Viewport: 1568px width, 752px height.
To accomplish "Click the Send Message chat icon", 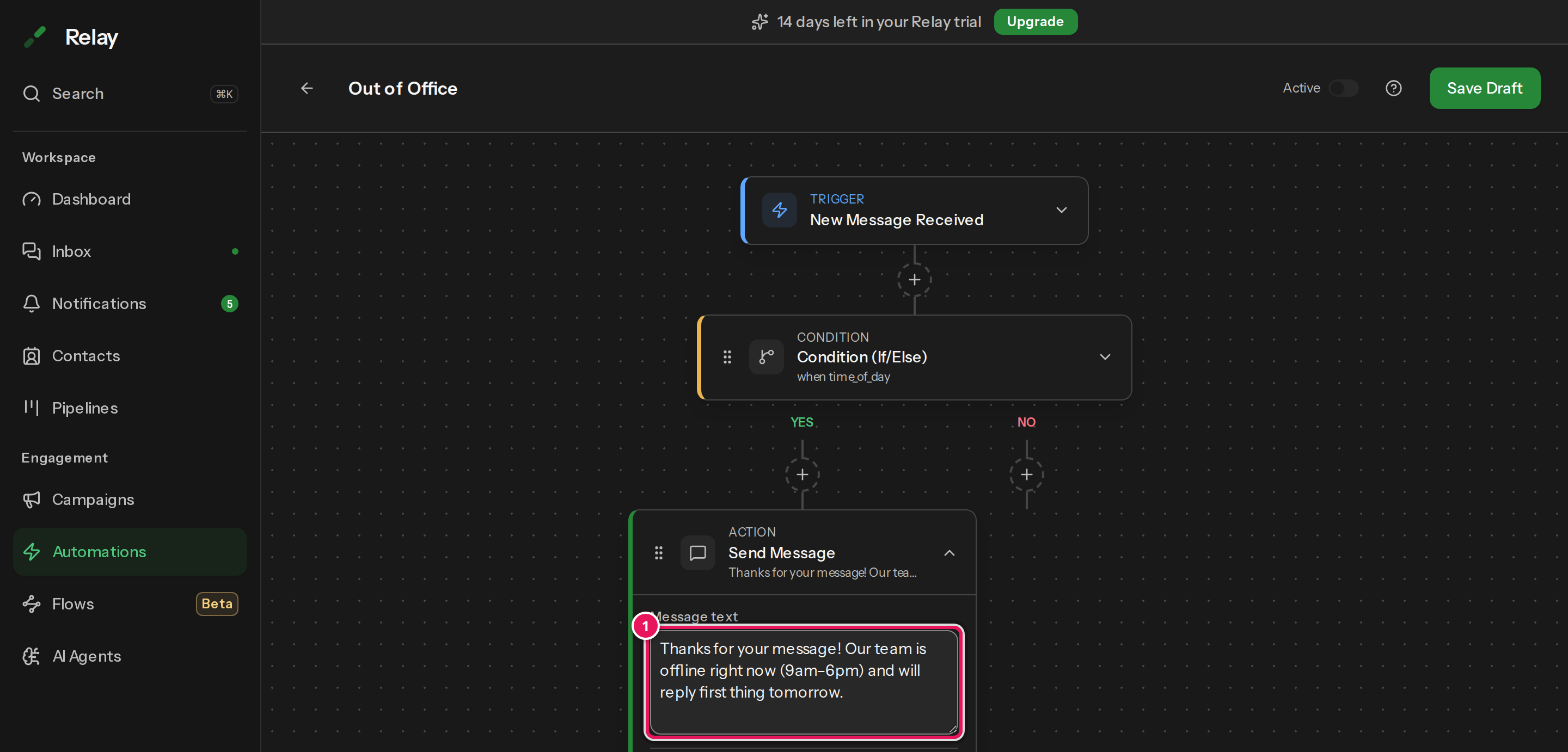I will (x=697, y=553).
